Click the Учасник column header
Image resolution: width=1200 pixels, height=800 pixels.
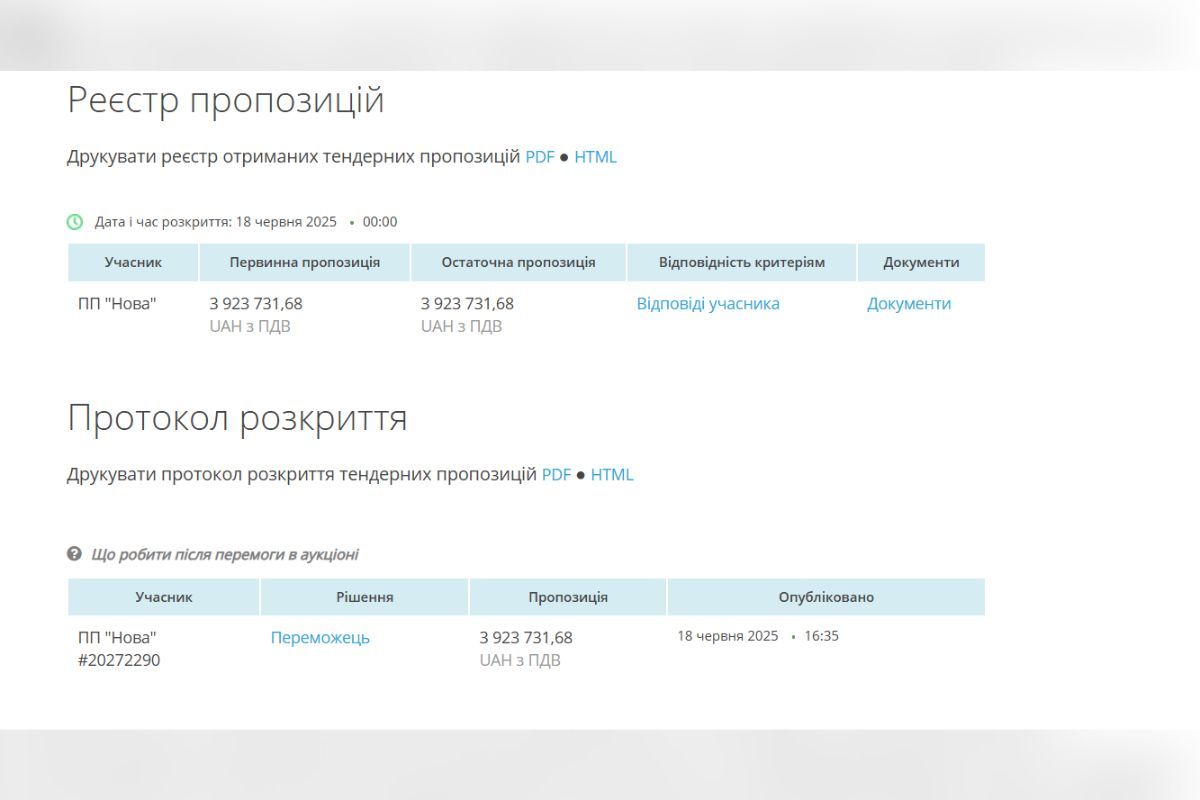point(132,261)
